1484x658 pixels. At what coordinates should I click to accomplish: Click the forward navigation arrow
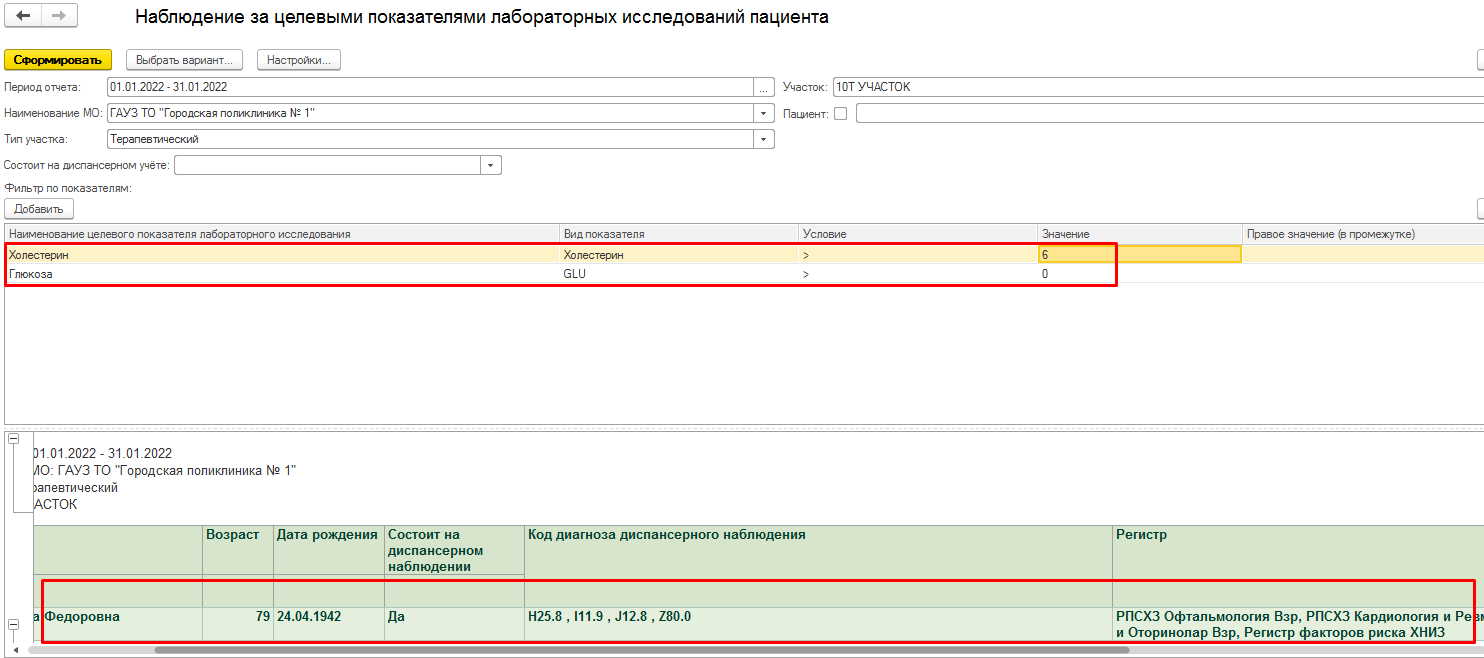(59, 16)
